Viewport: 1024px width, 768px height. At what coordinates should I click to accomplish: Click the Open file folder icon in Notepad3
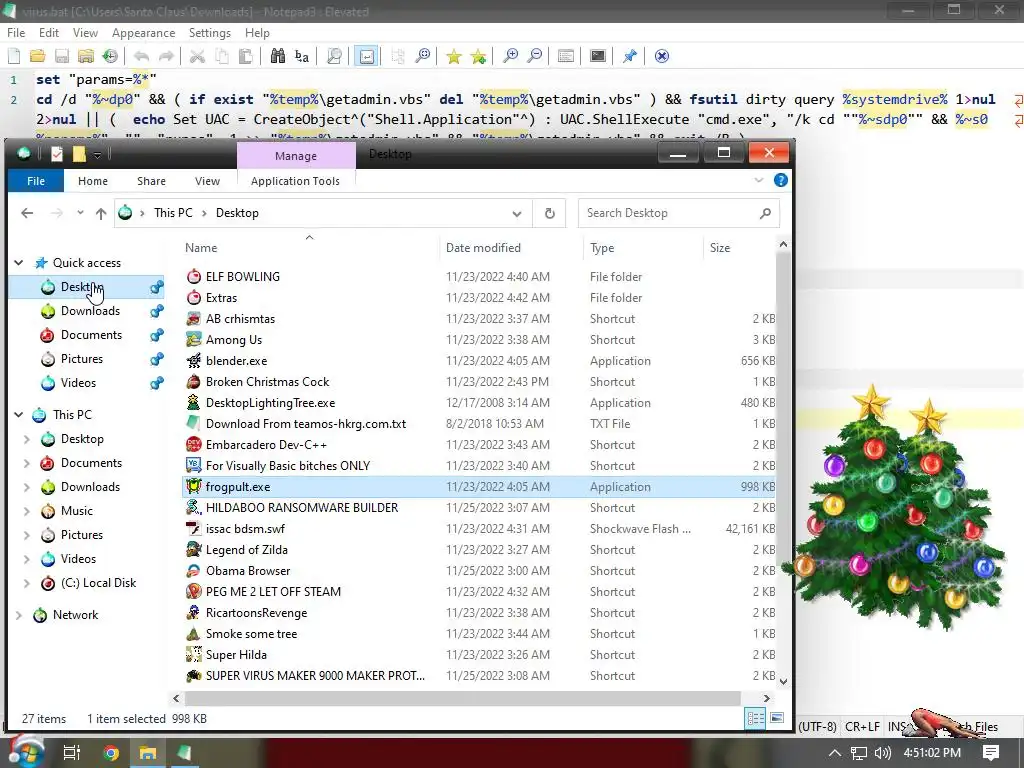tap(37, 56)
